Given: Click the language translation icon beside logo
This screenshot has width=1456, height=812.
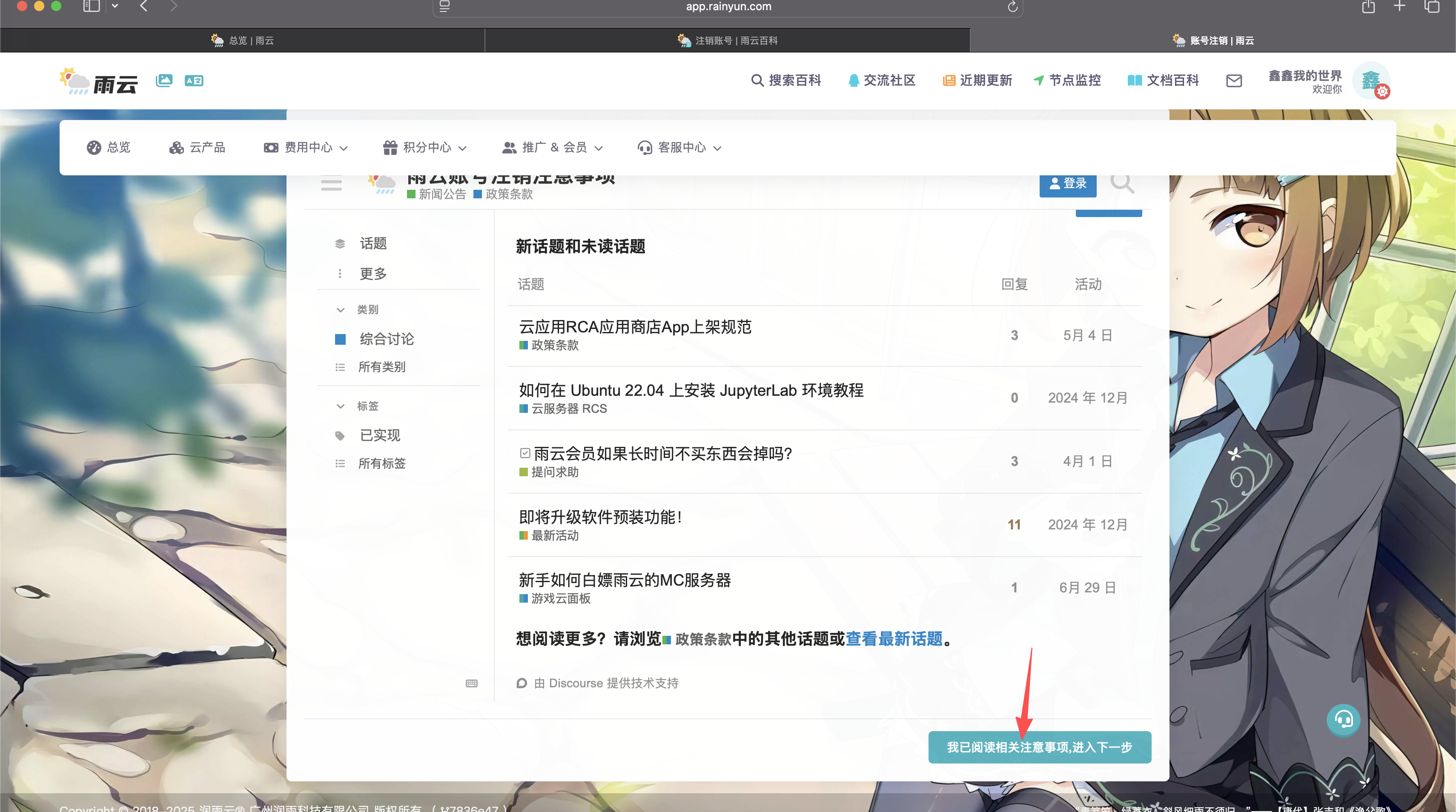Looking at the screenshot, I should pos(194,80).
